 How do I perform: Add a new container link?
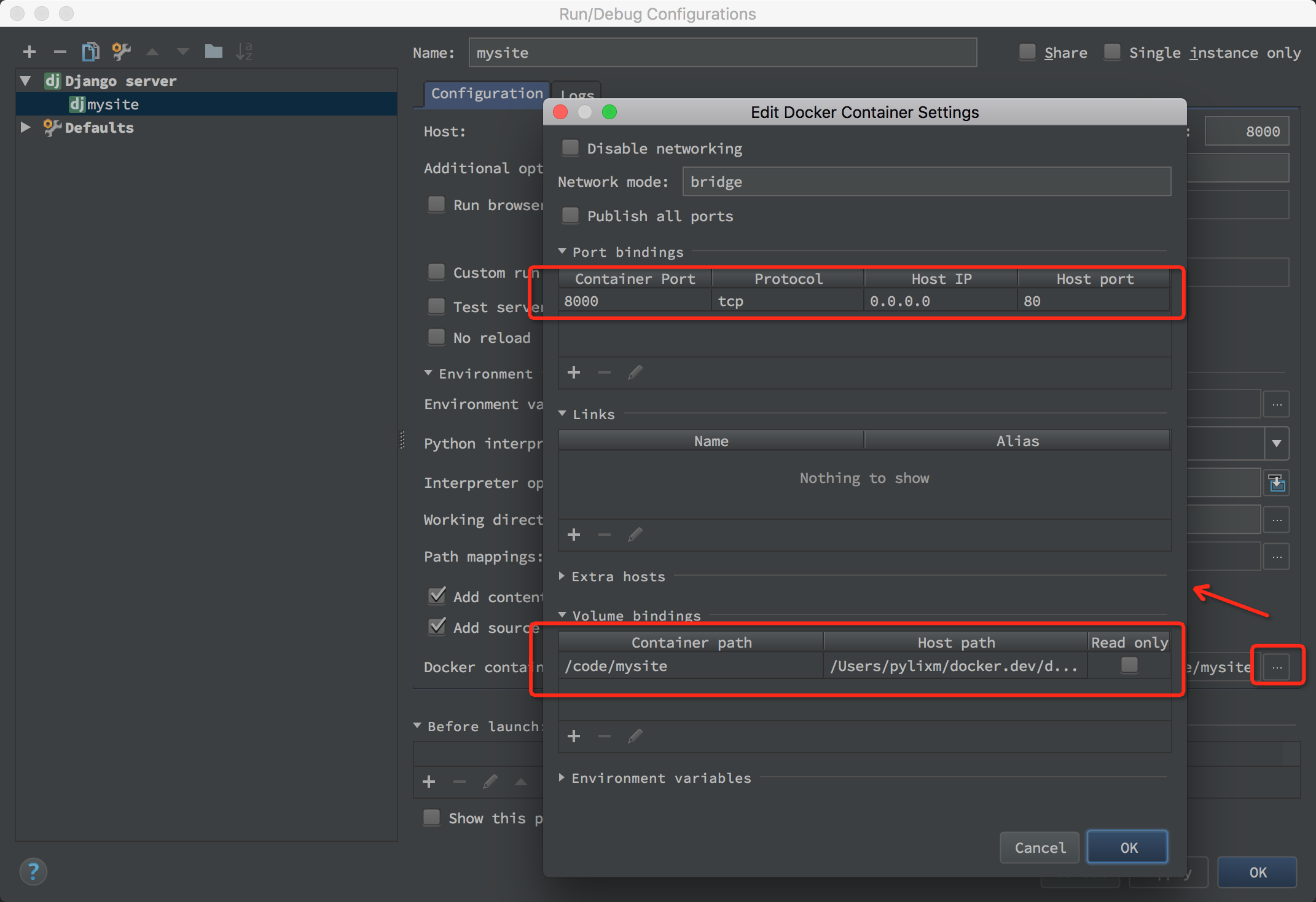tap(573, 535)
